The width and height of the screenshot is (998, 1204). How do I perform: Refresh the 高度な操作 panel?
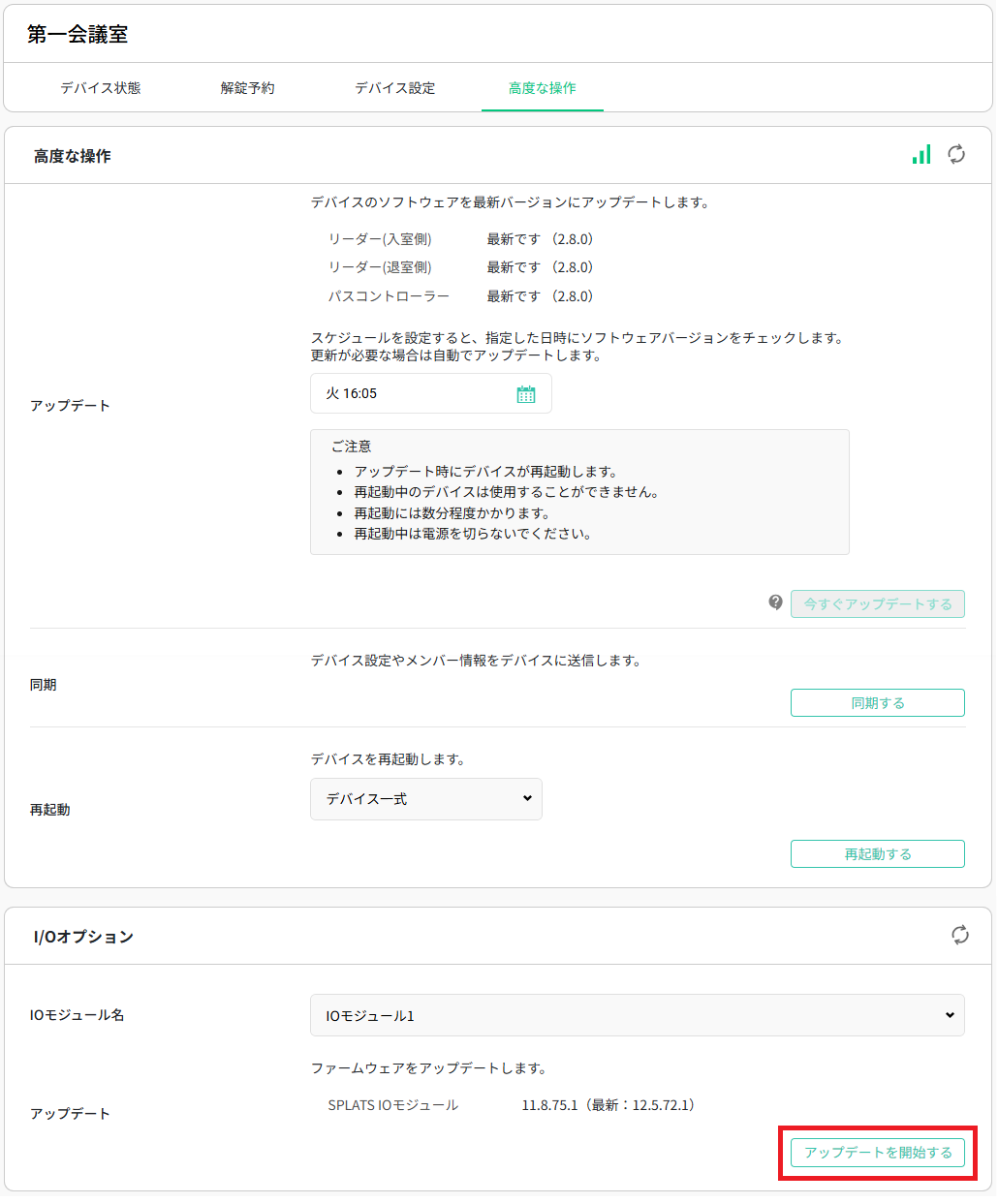pyautogui.click(x=956, y=154)
